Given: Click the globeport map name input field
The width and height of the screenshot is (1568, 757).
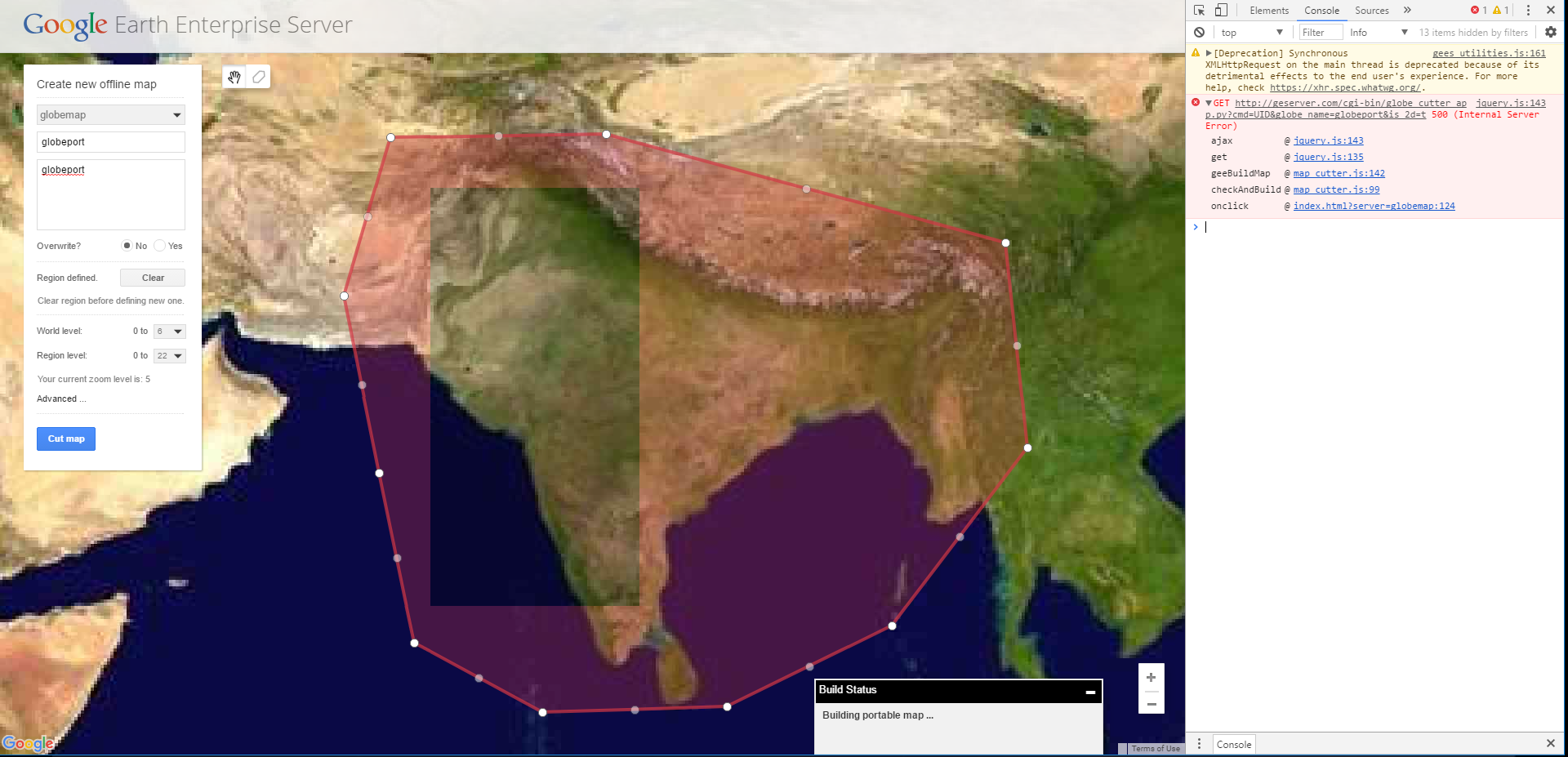Looking at the screenshot, I should [110, 141].
